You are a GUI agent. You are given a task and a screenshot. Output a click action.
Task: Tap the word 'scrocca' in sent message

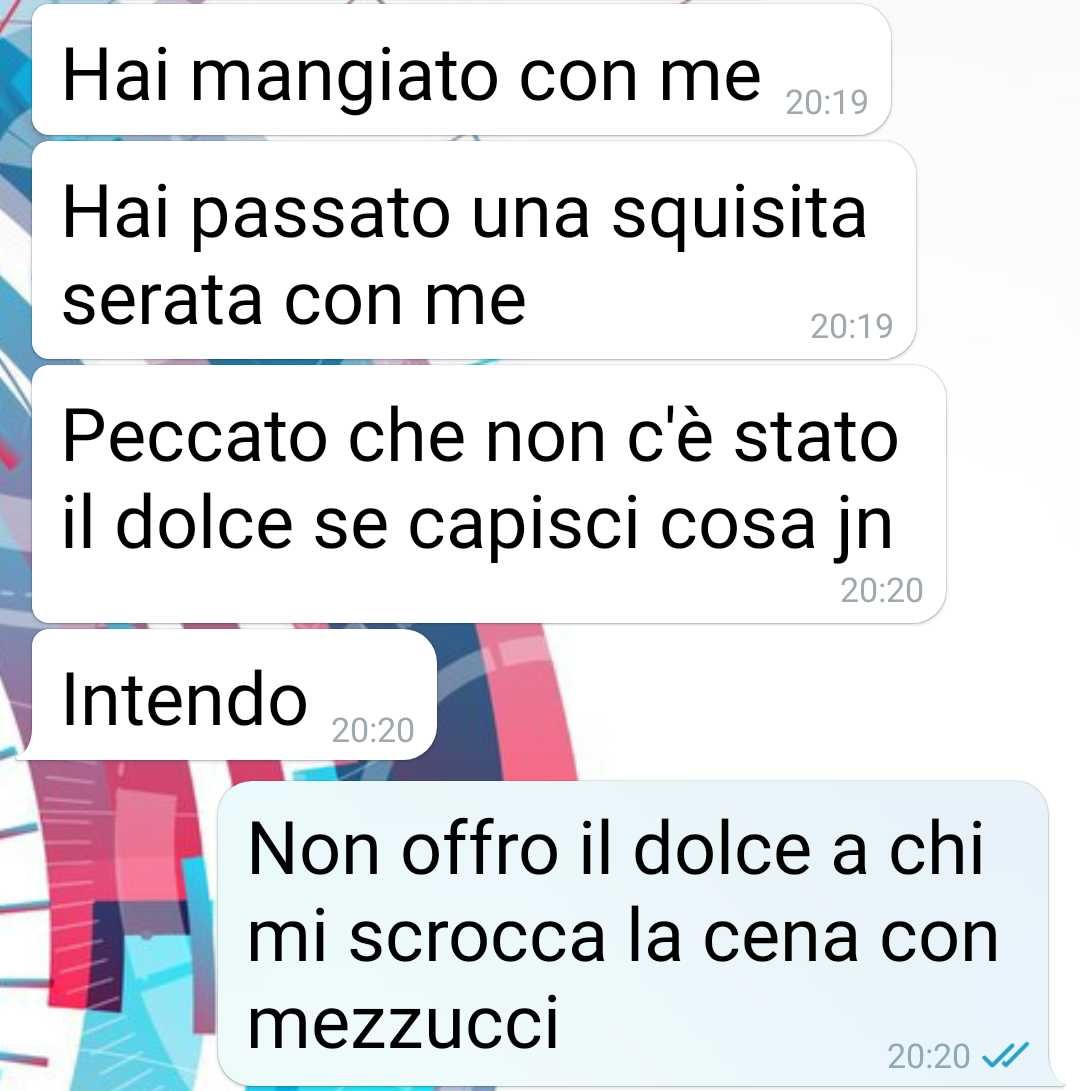pos(477,938)
